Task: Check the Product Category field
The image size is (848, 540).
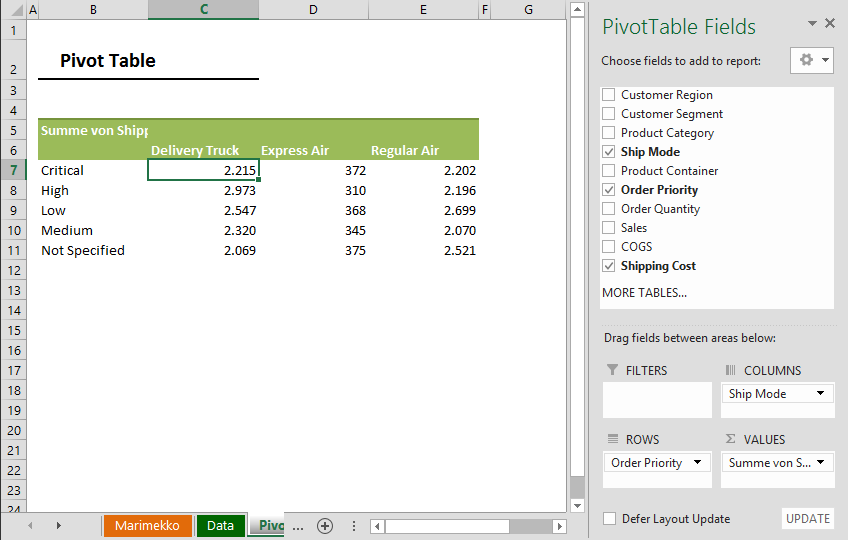Action: pyautogui.click(x=608, y=133)
